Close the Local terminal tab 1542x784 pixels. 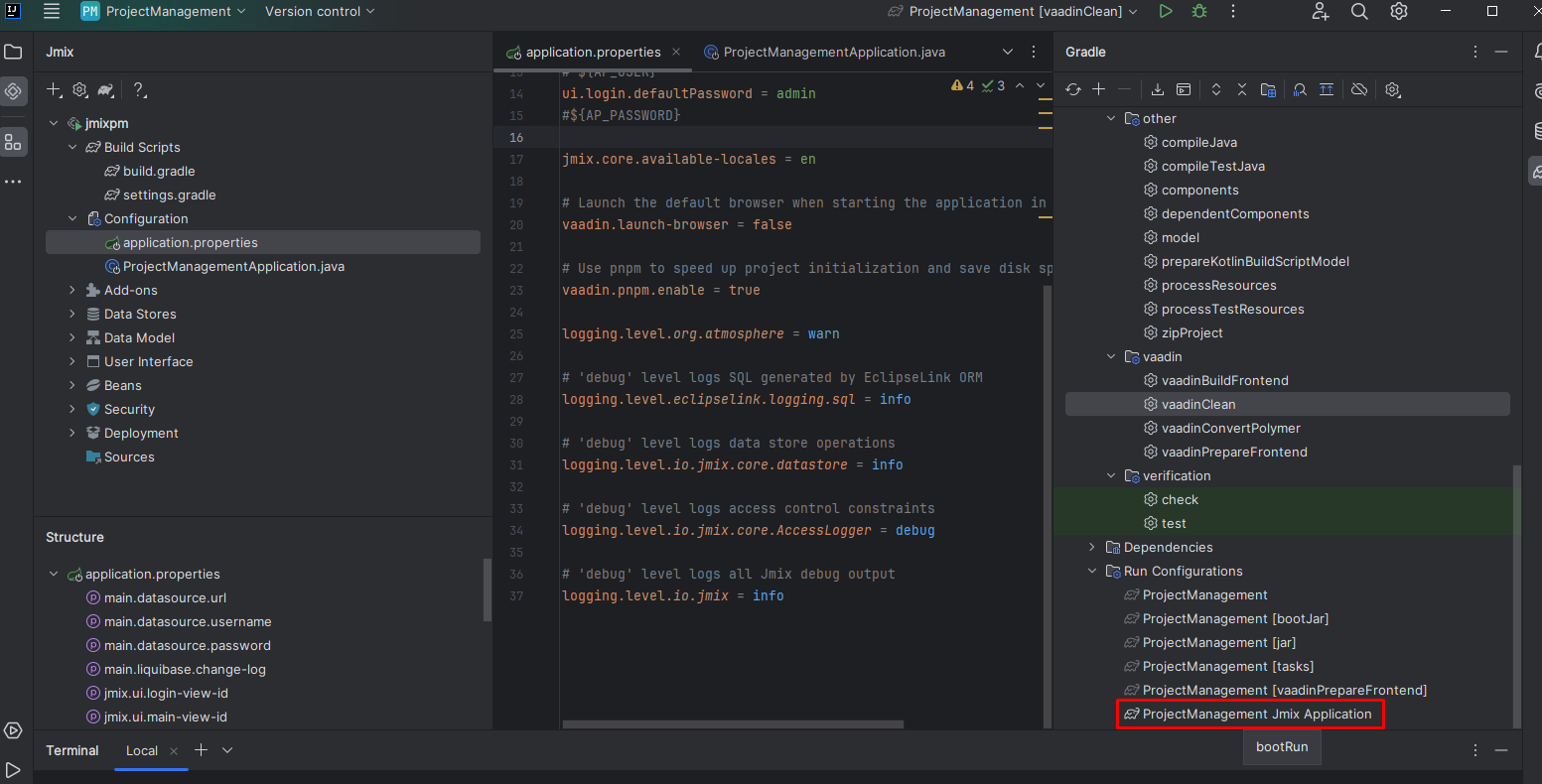174,751
